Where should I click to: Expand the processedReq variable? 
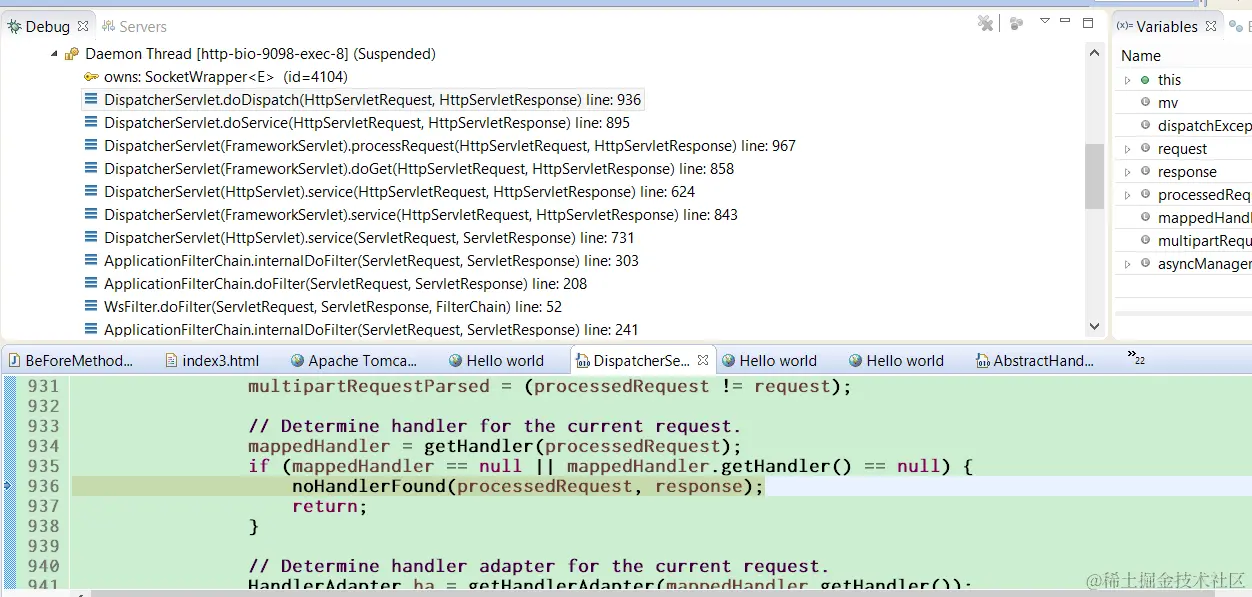[x=1128, y=195]
